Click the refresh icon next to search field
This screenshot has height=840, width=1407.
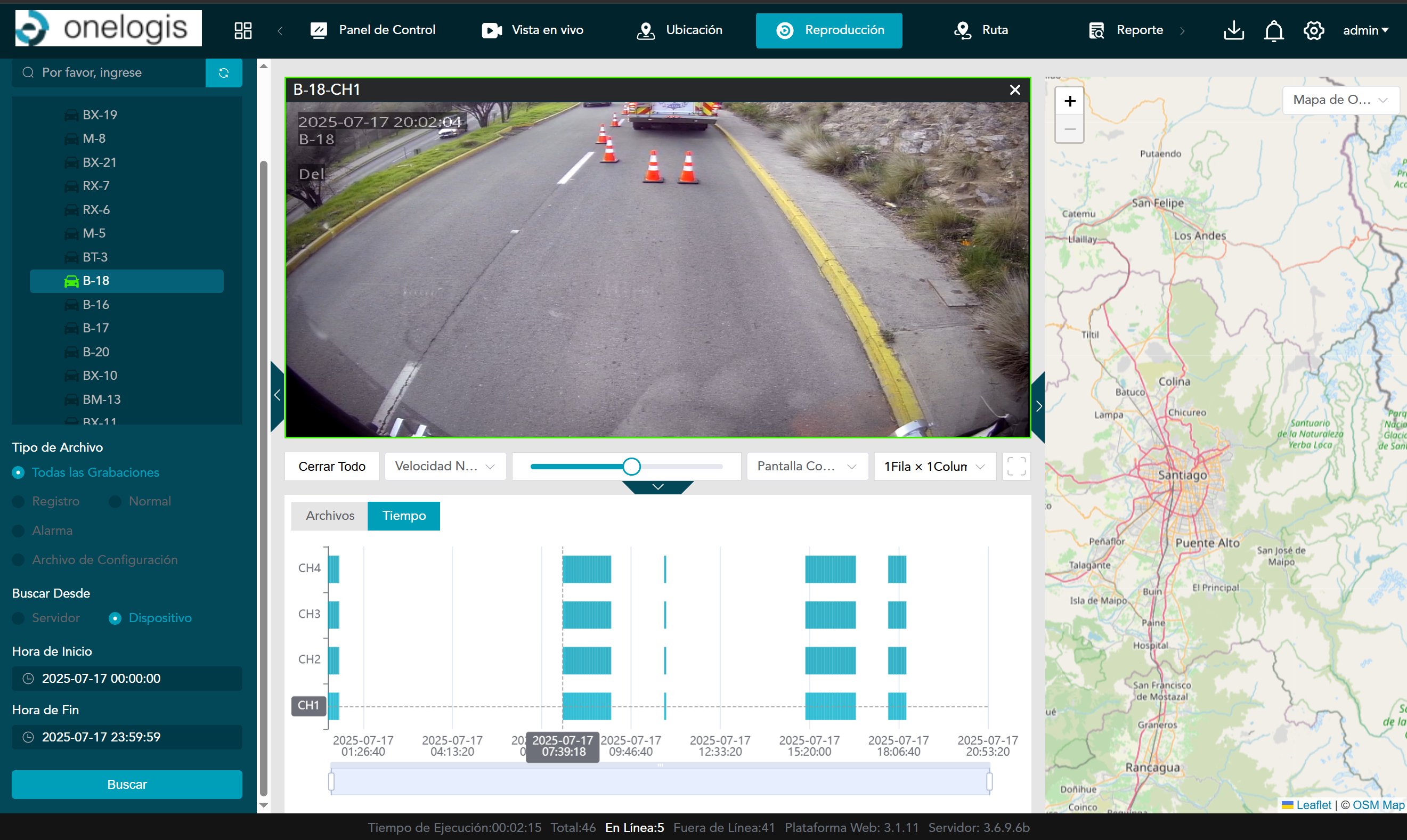[224, 72]
